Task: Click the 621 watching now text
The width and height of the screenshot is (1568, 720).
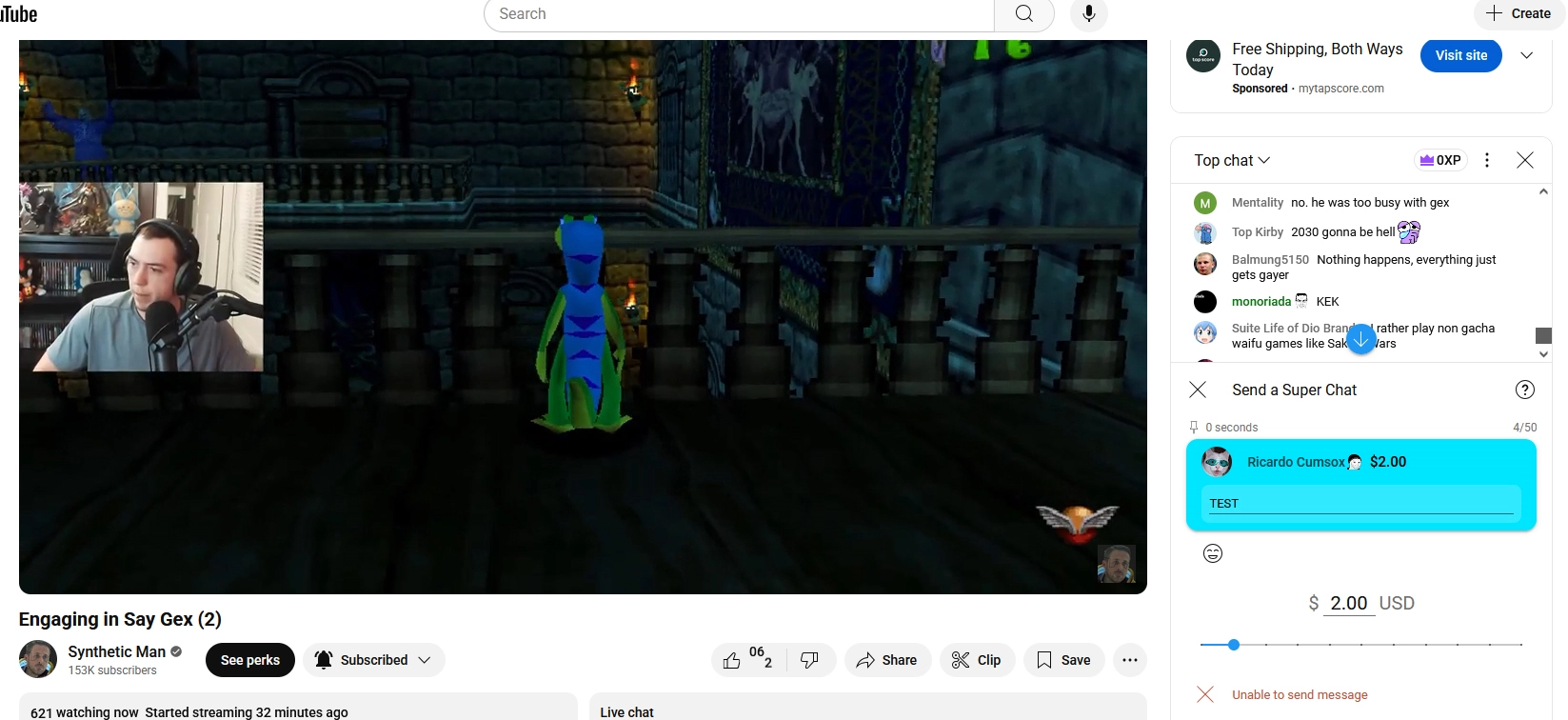Action: tap(85, 712)
